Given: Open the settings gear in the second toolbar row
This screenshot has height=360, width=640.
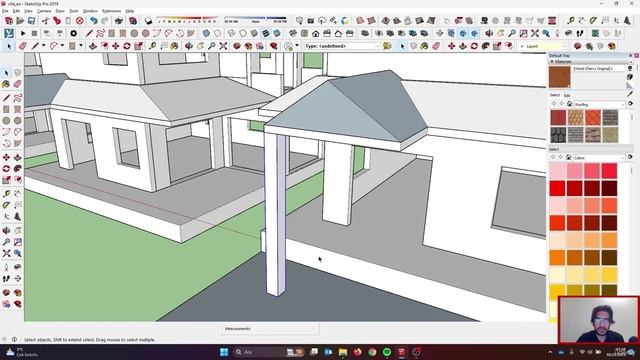Looking at the screenshot, I should pyautogui.click(x=73, y=33).
